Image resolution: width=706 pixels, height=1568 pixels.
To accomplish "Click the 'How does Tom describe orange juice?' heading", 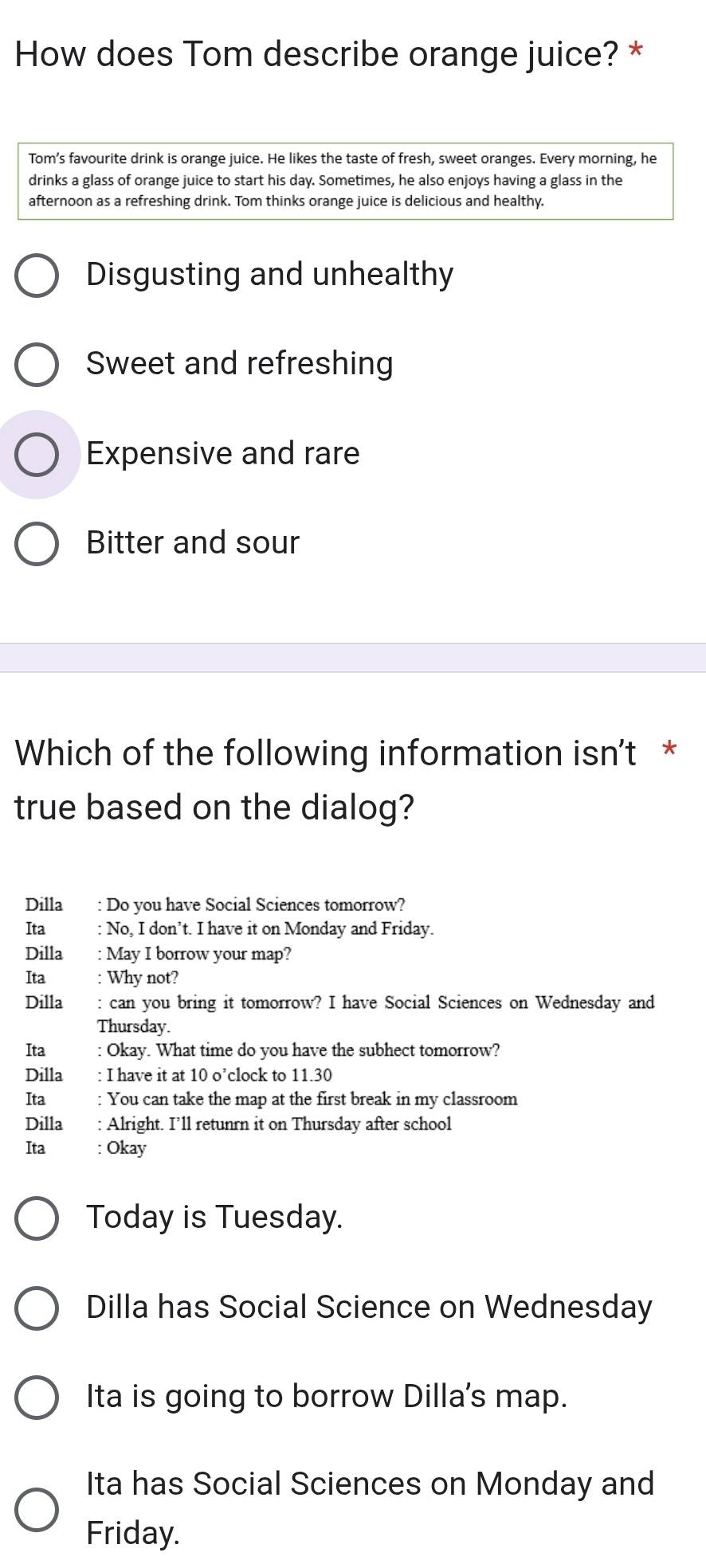I will tap(317, 54).
